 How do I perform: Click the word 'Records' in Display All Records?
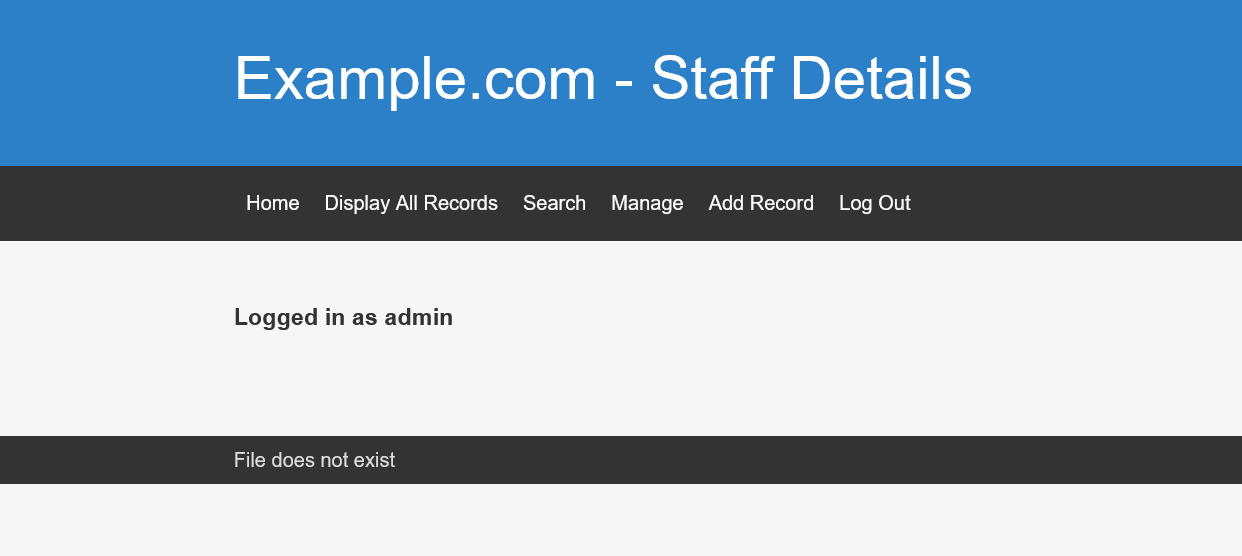(461, 203)
